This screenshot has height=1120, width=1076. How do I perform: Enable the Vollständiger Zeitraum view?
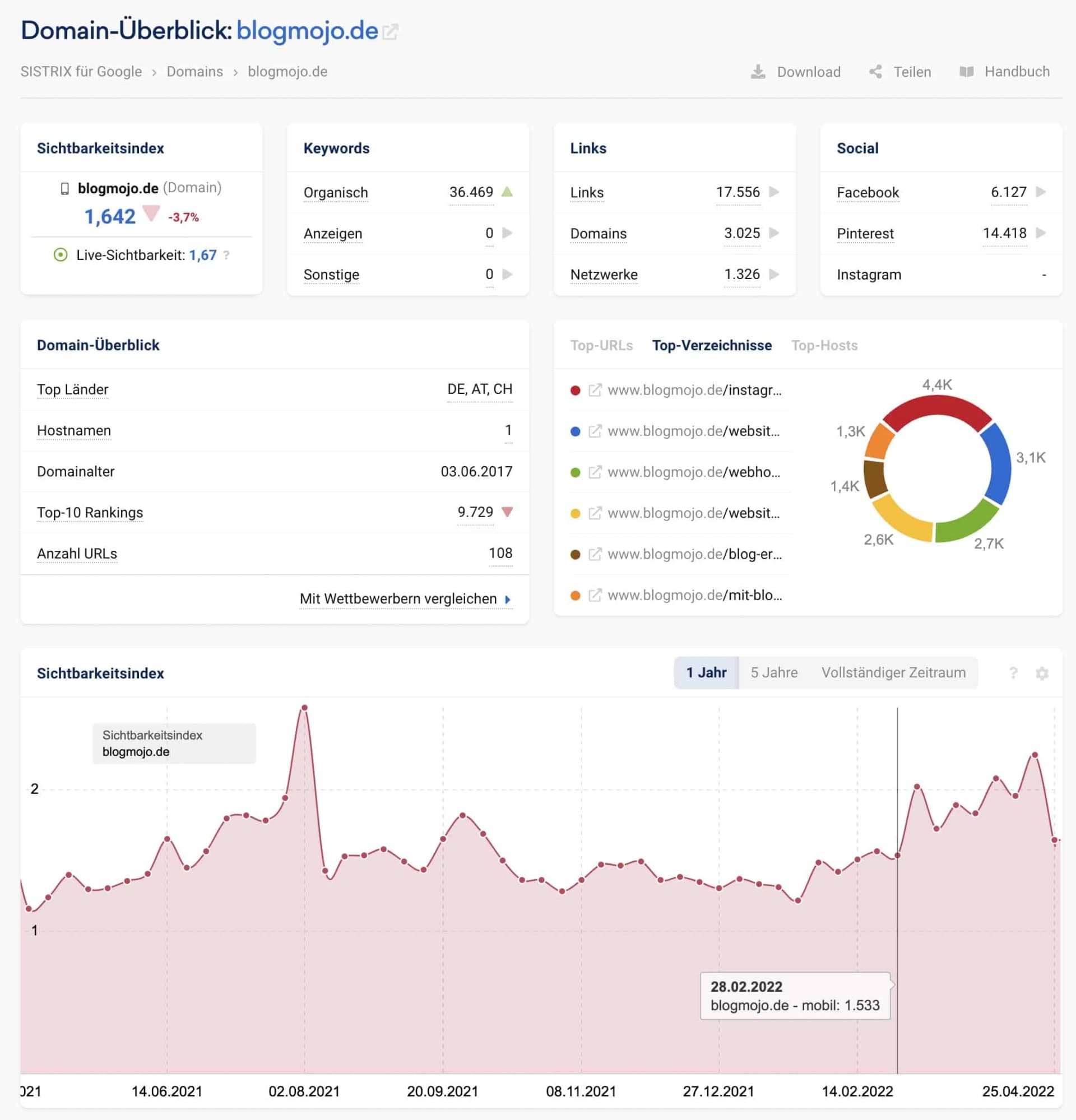[894, 672]
